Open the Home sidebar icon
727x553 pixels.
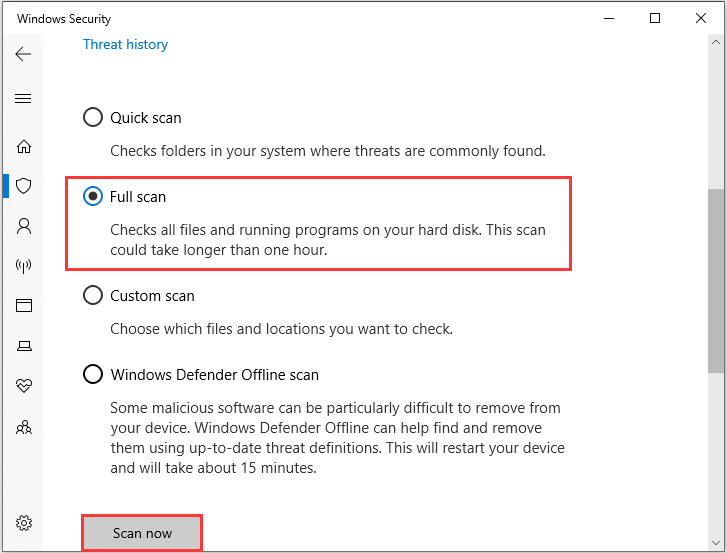(24, 146)
